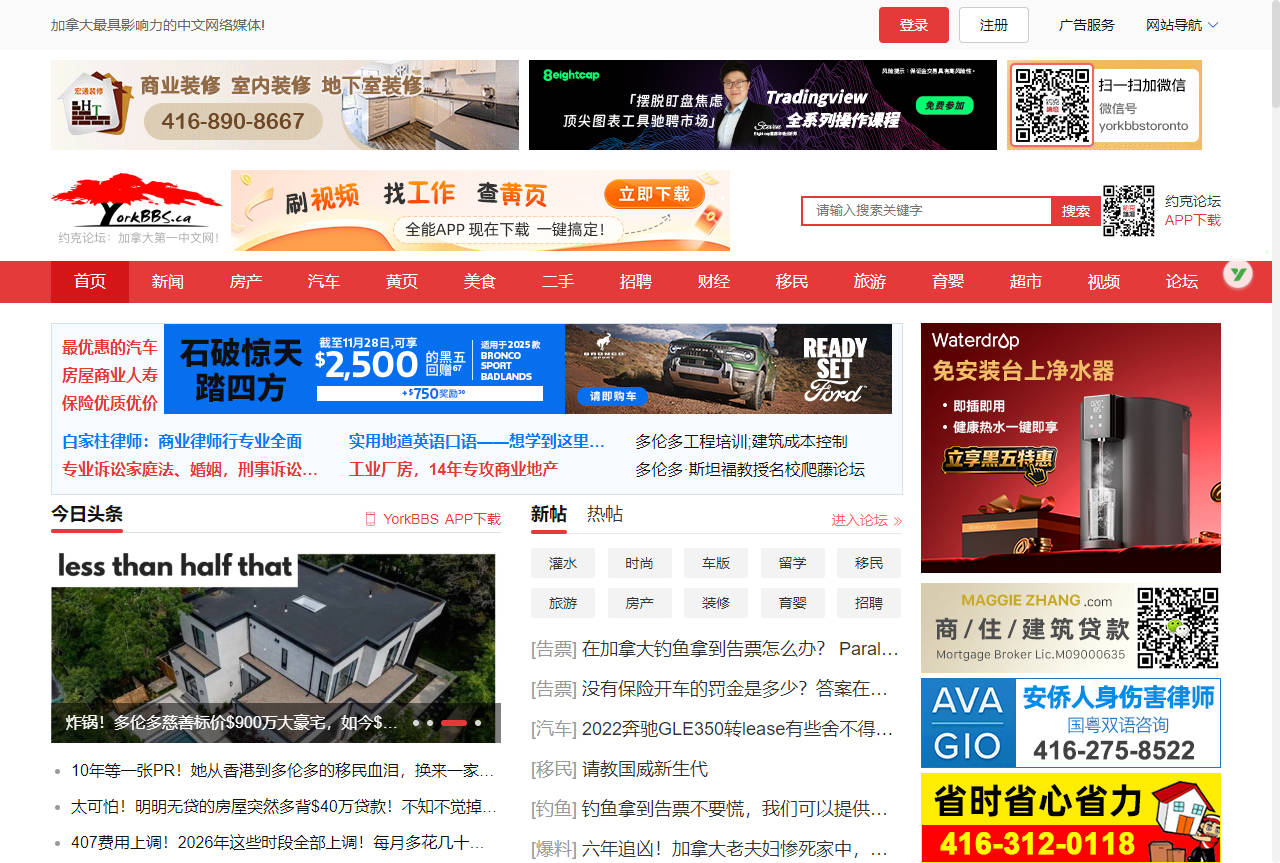Viewport: 1280px width, 863px height.
Task: Focus the search keyword input field
Action: [x=926, y=211]
